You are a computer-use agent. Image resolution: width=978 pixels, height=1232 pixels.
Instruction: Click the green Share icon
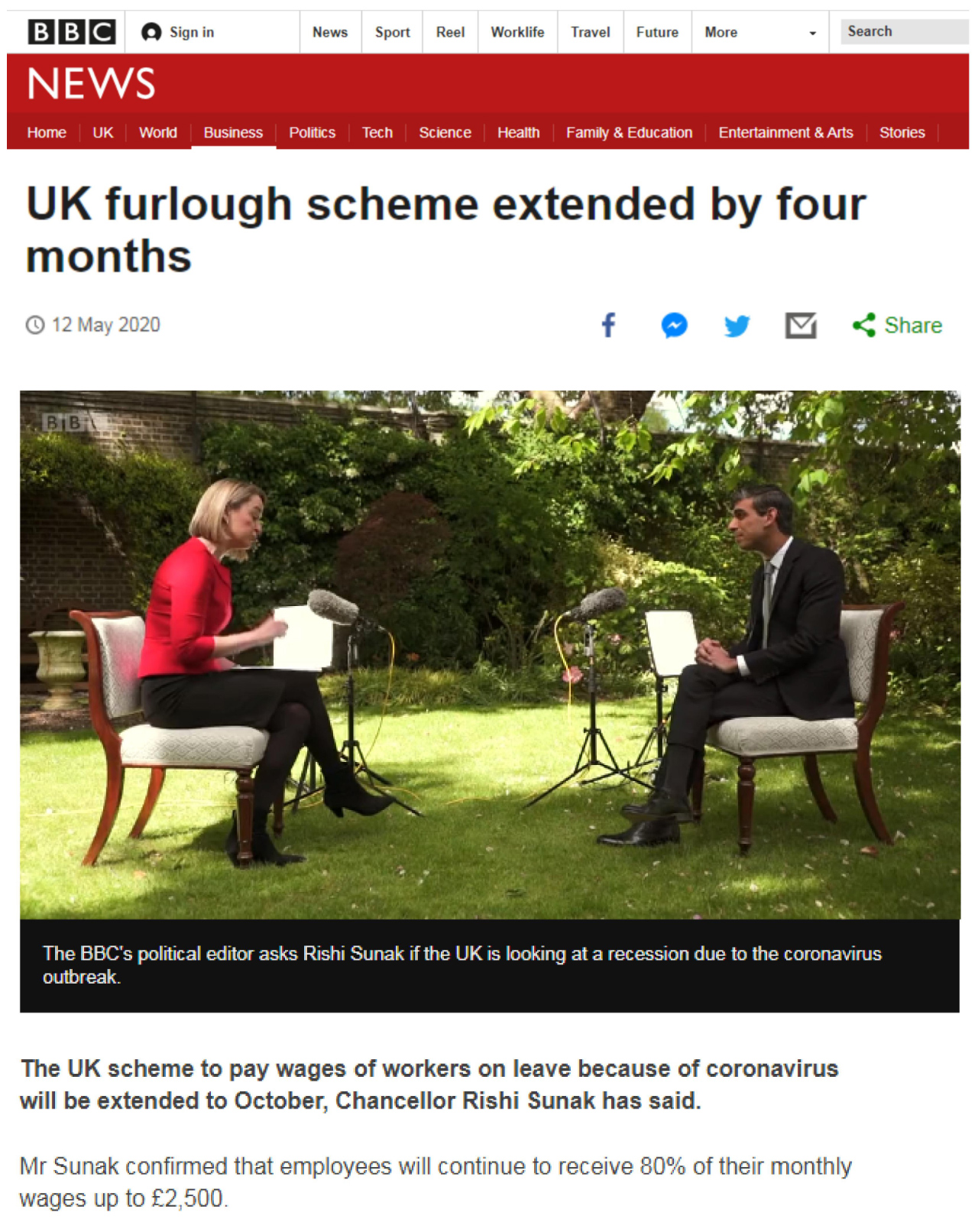point(864,326)
